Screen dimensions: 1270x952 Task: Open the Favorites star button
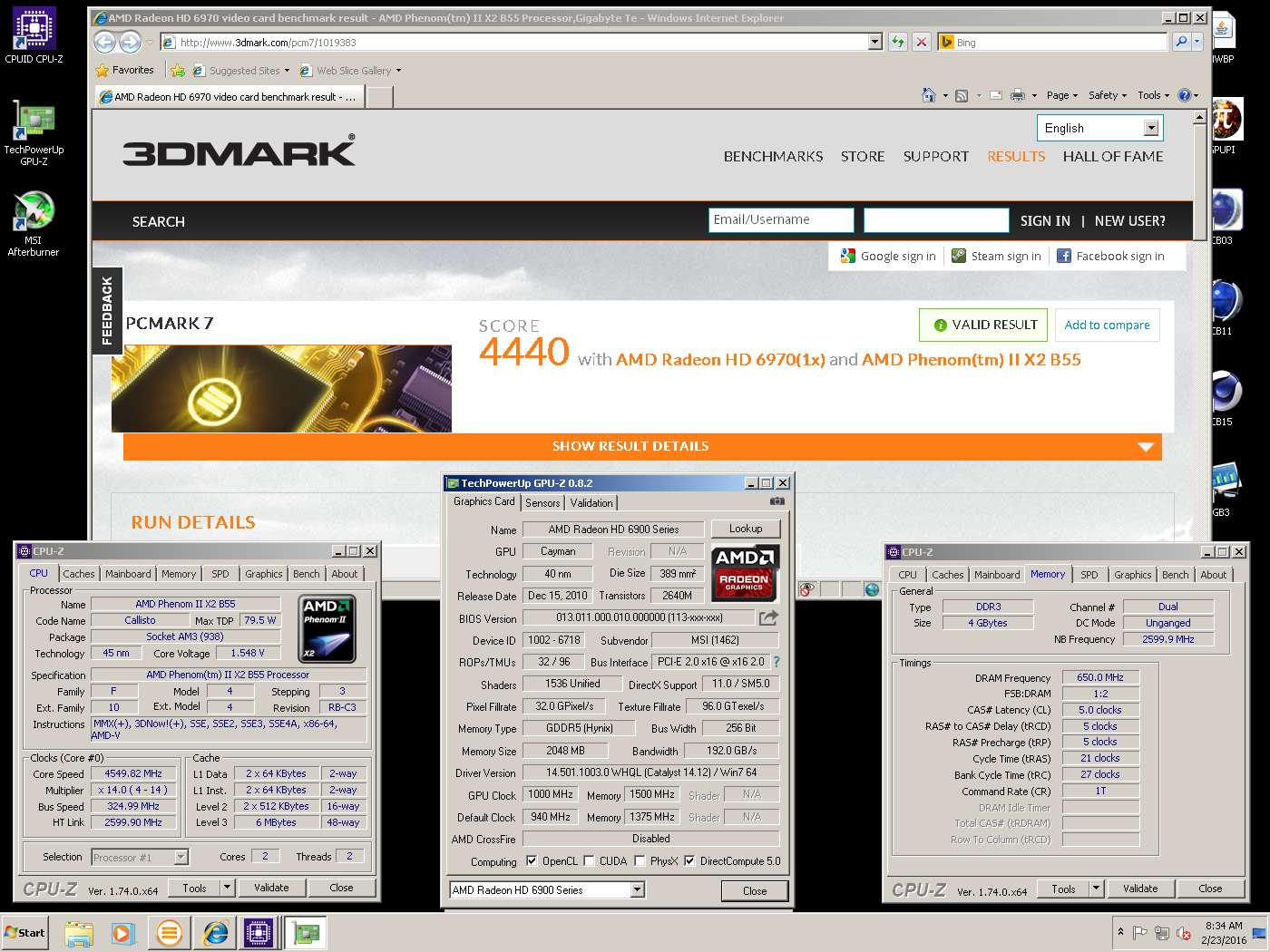[x=125, y=70]
